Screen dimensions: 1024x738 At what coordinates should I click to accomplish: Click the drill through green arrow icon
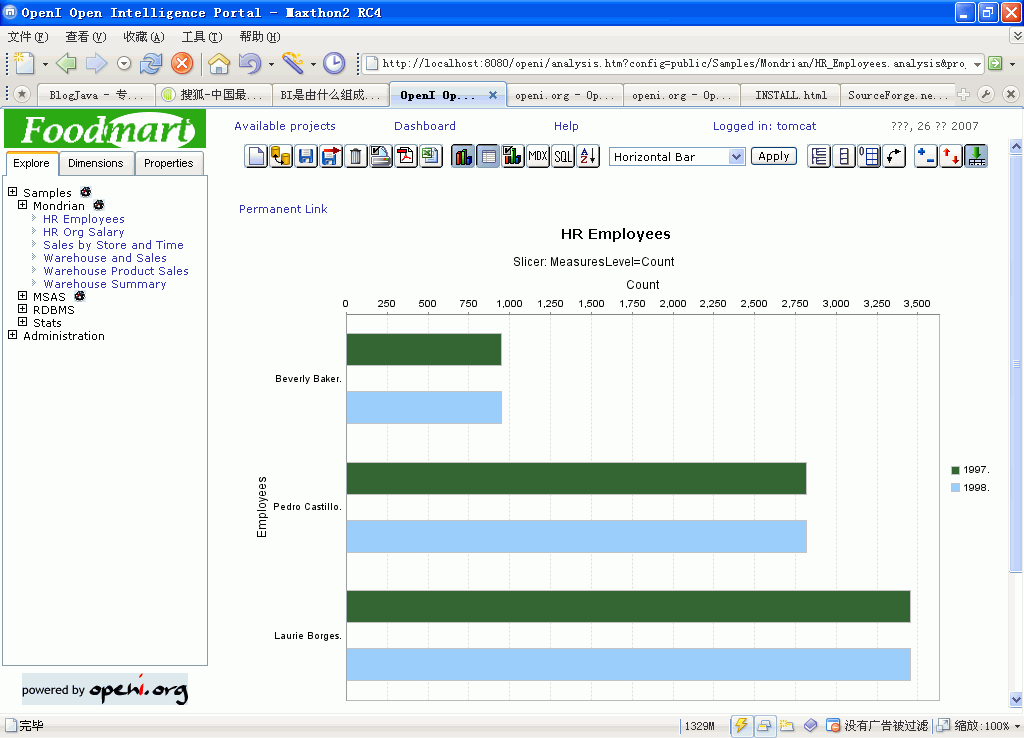click(x=976, y=157)
